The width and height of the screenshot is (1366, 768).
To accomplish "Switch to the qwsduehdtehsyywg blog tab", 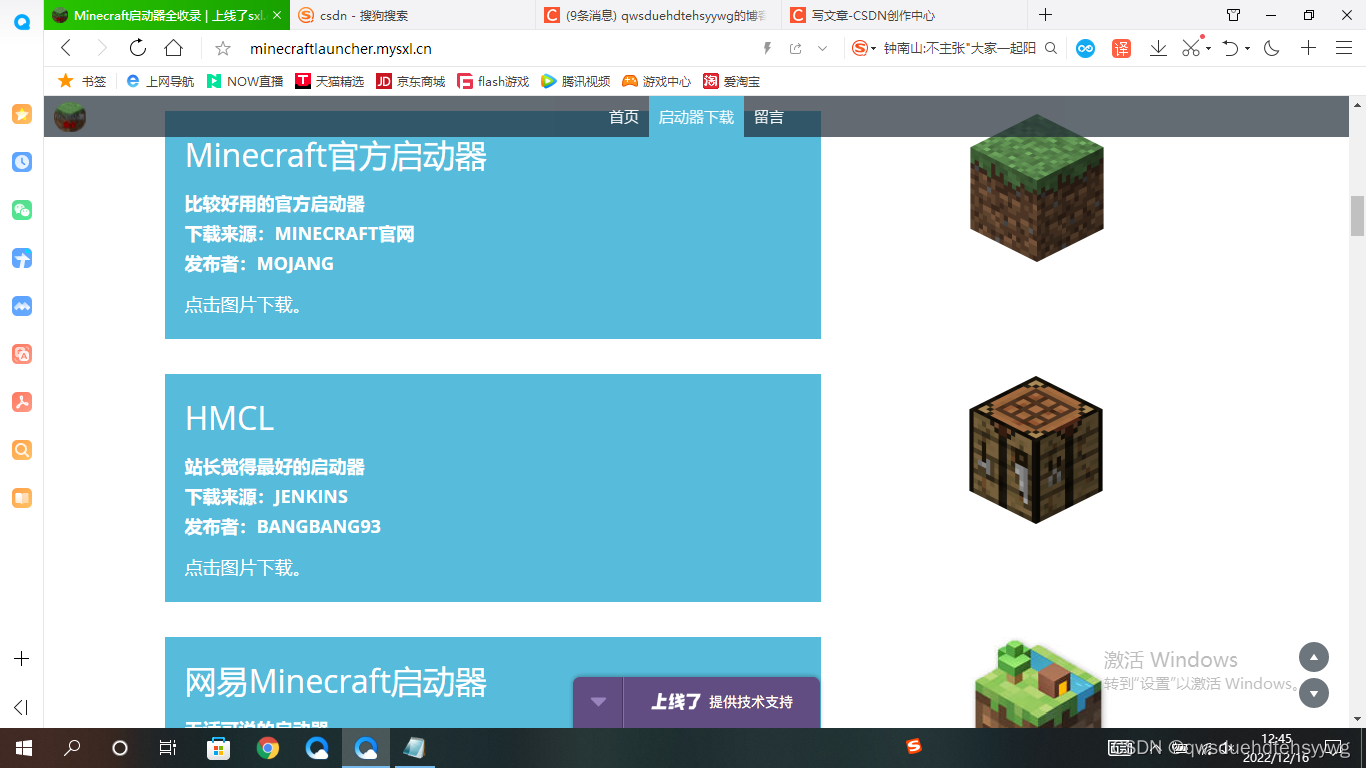I will (x=656, y=15).
